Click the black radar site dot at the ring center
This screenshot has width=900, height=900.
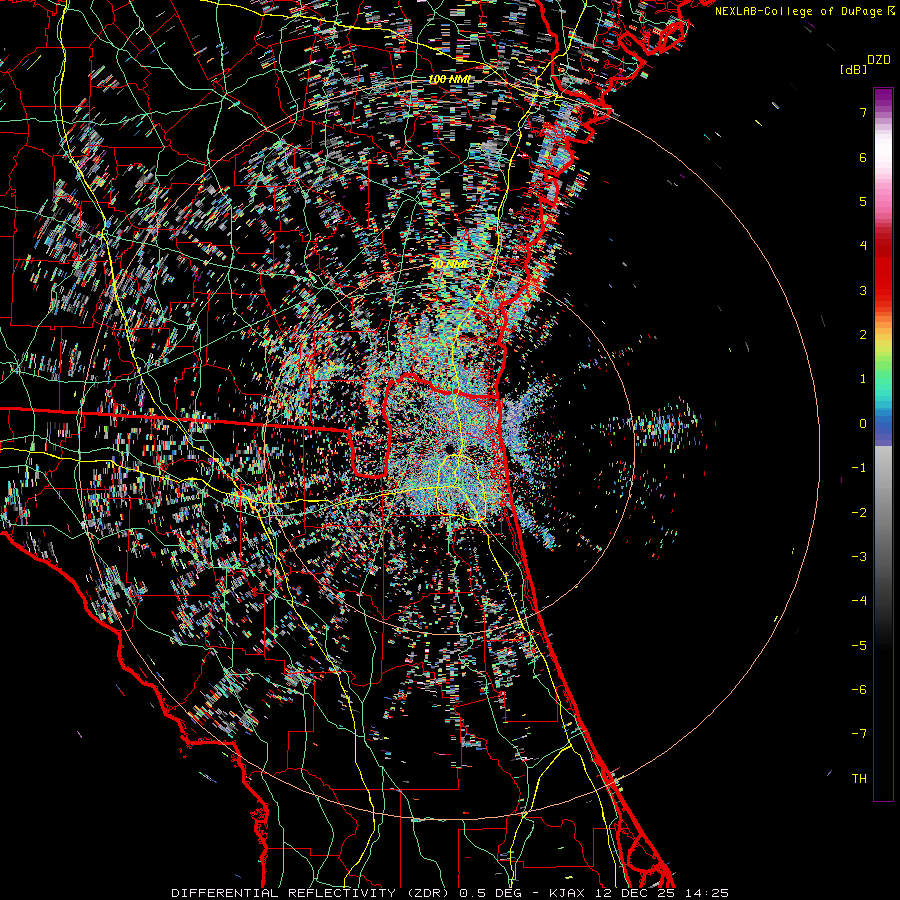pos(449,448)
